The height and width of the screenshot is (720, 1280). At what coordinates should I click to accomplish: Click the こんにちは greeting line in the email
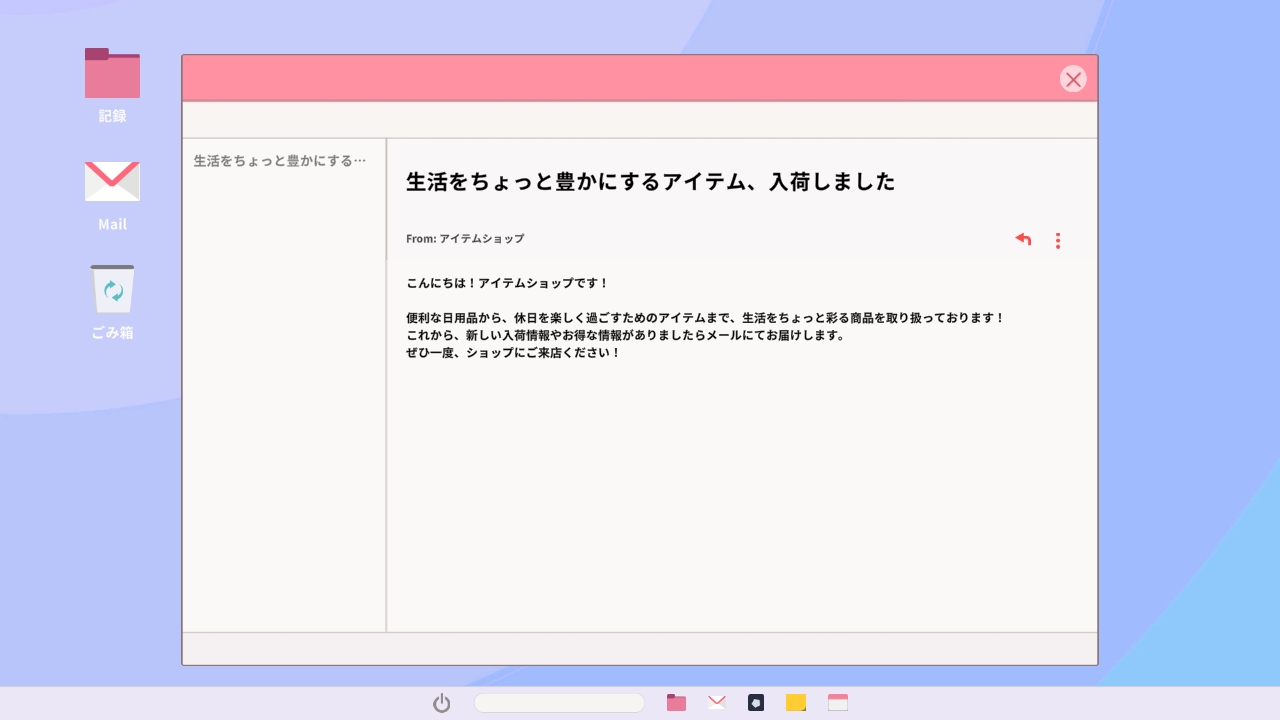(x=507, y=283)
